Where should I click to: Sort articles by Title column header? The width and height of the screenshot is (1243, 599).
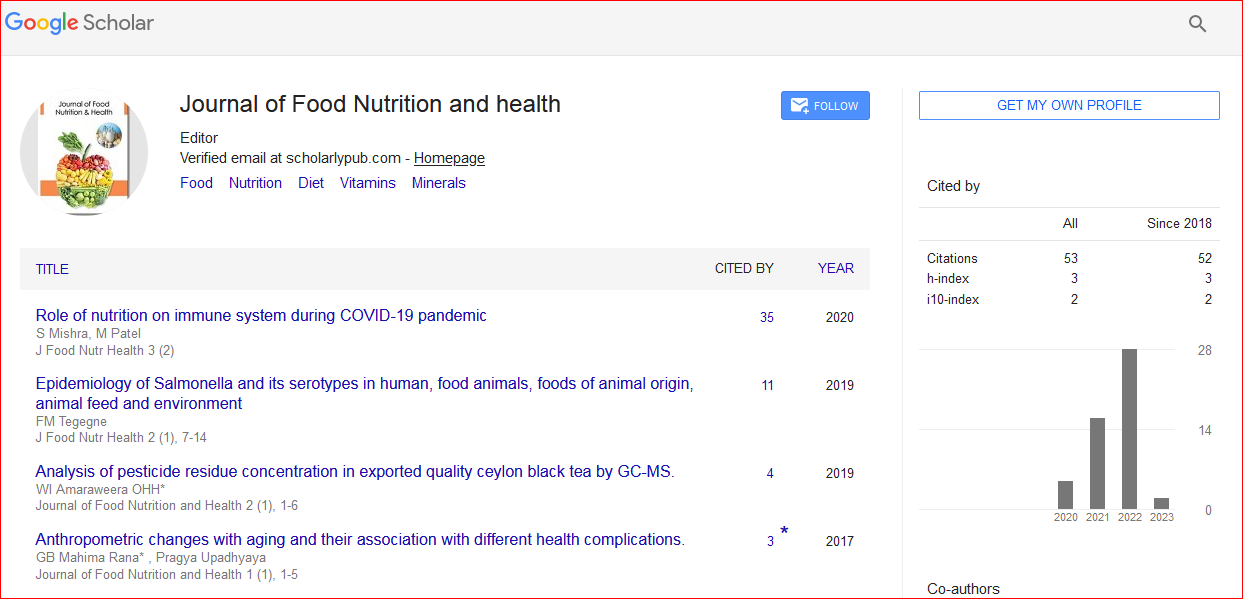[x=52, y=269]
